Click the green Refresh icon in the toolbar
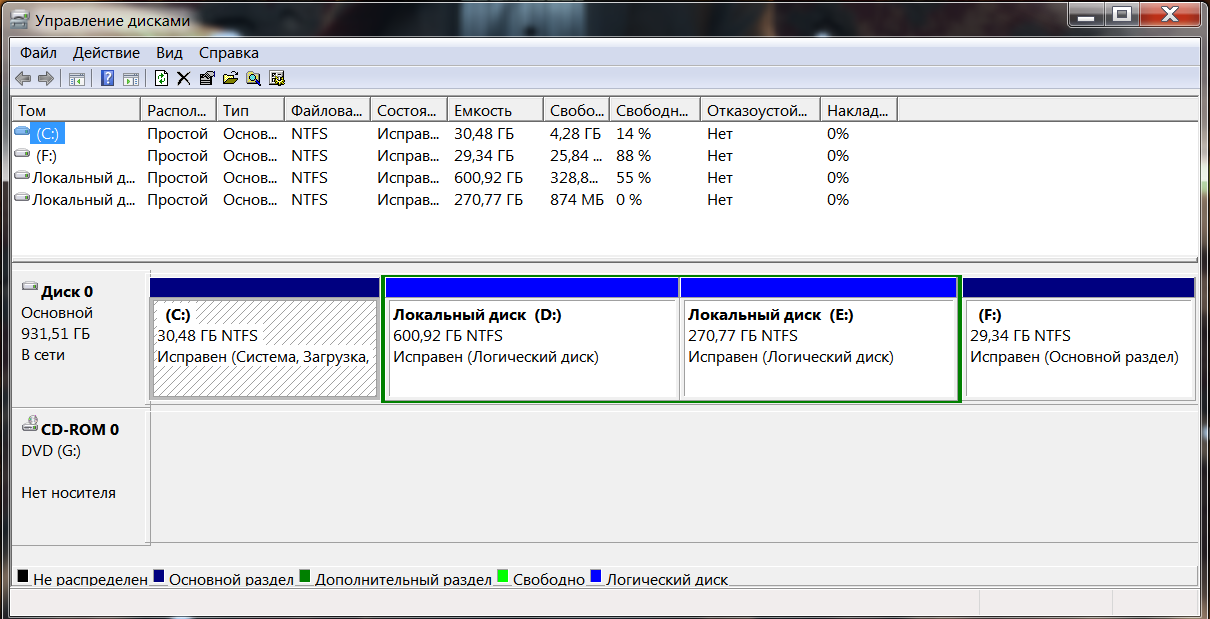Viewport: 1210px width, 619px height. pos(161,78)
